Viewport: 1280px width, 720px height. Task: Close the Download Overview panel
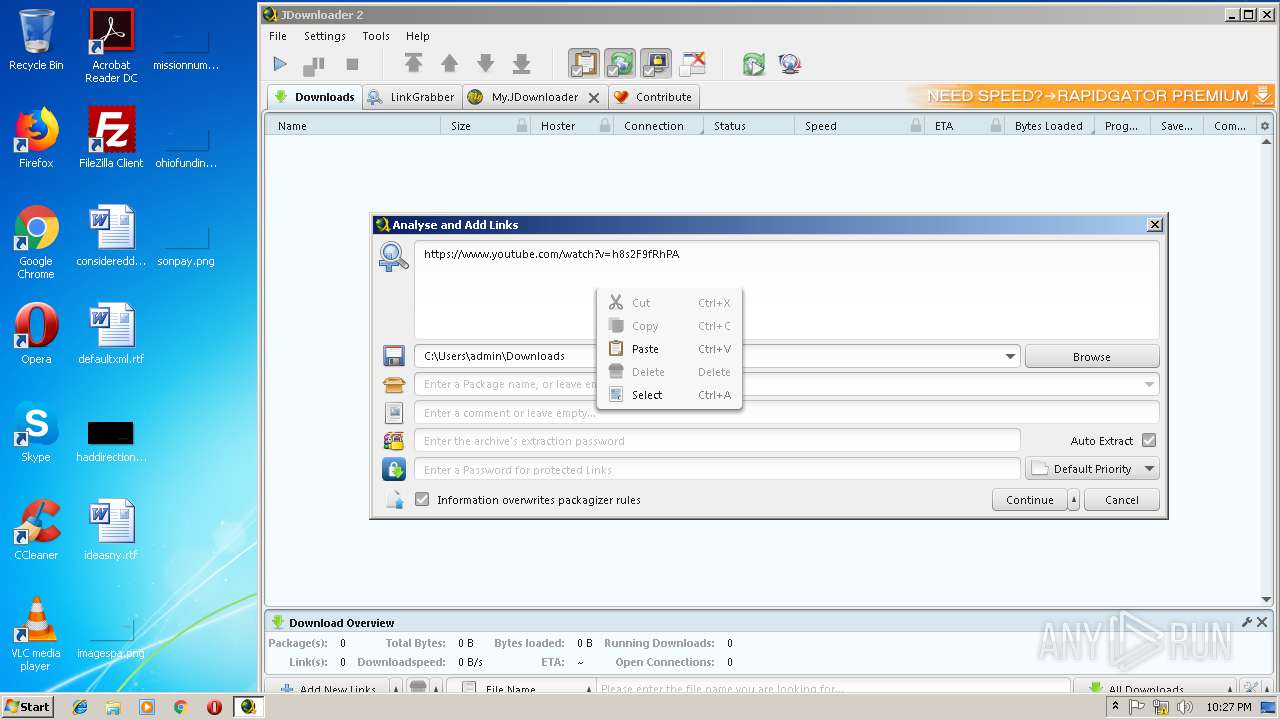tap(1262, 622)
